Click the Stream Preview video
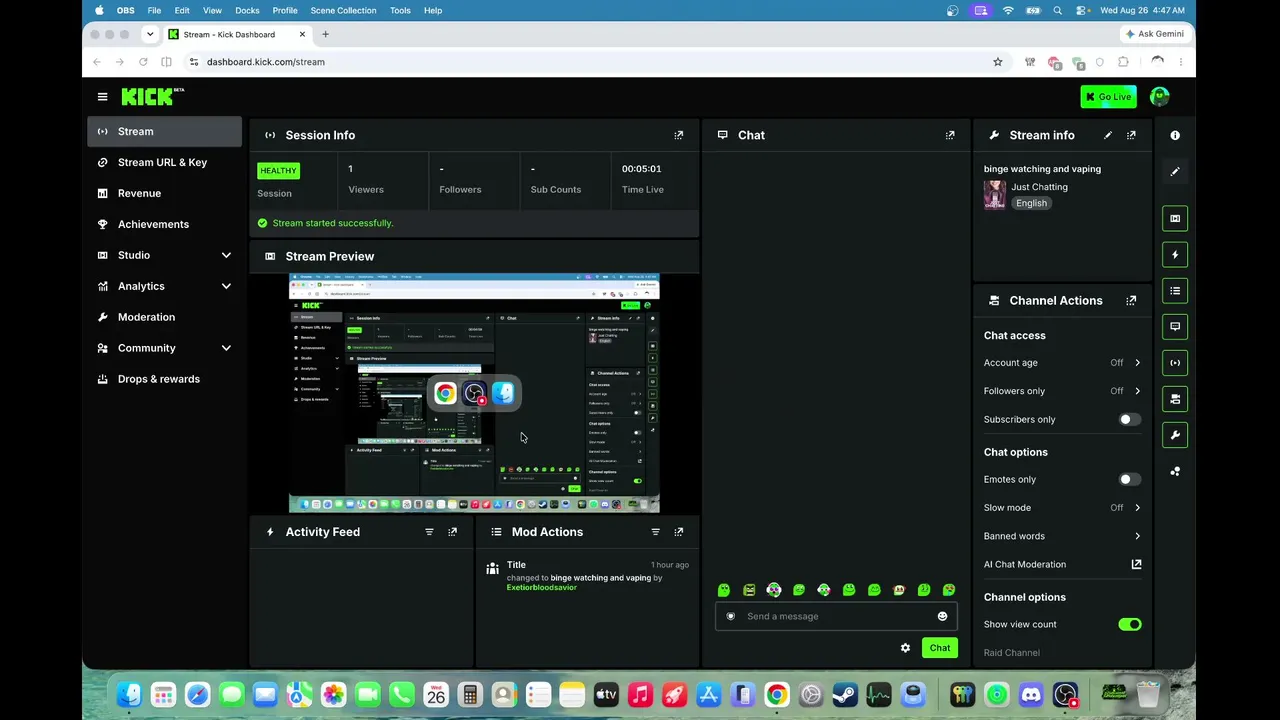 point(474,393)
